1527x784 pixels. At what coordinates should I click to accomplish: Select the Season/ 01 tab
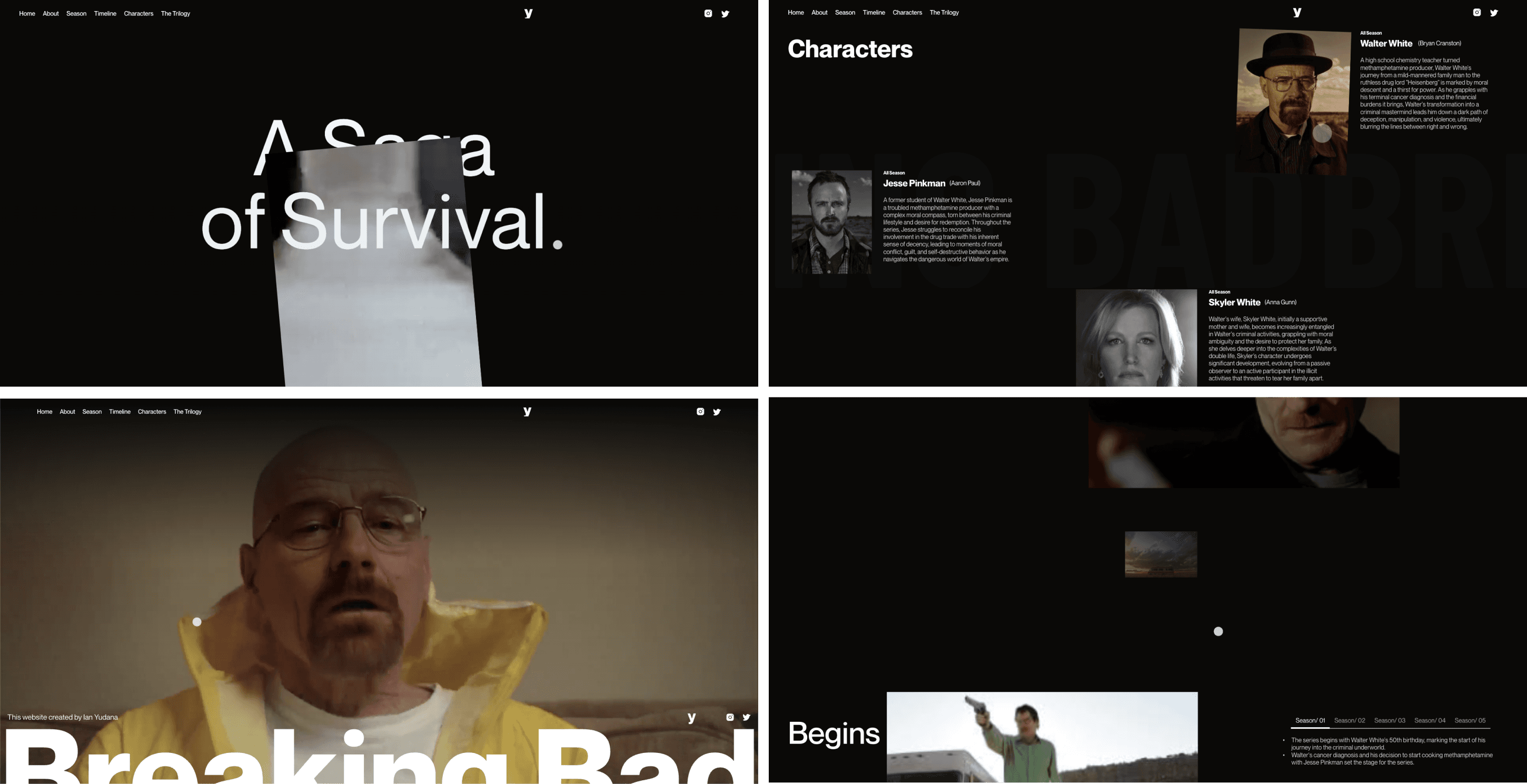point(1310,721)
